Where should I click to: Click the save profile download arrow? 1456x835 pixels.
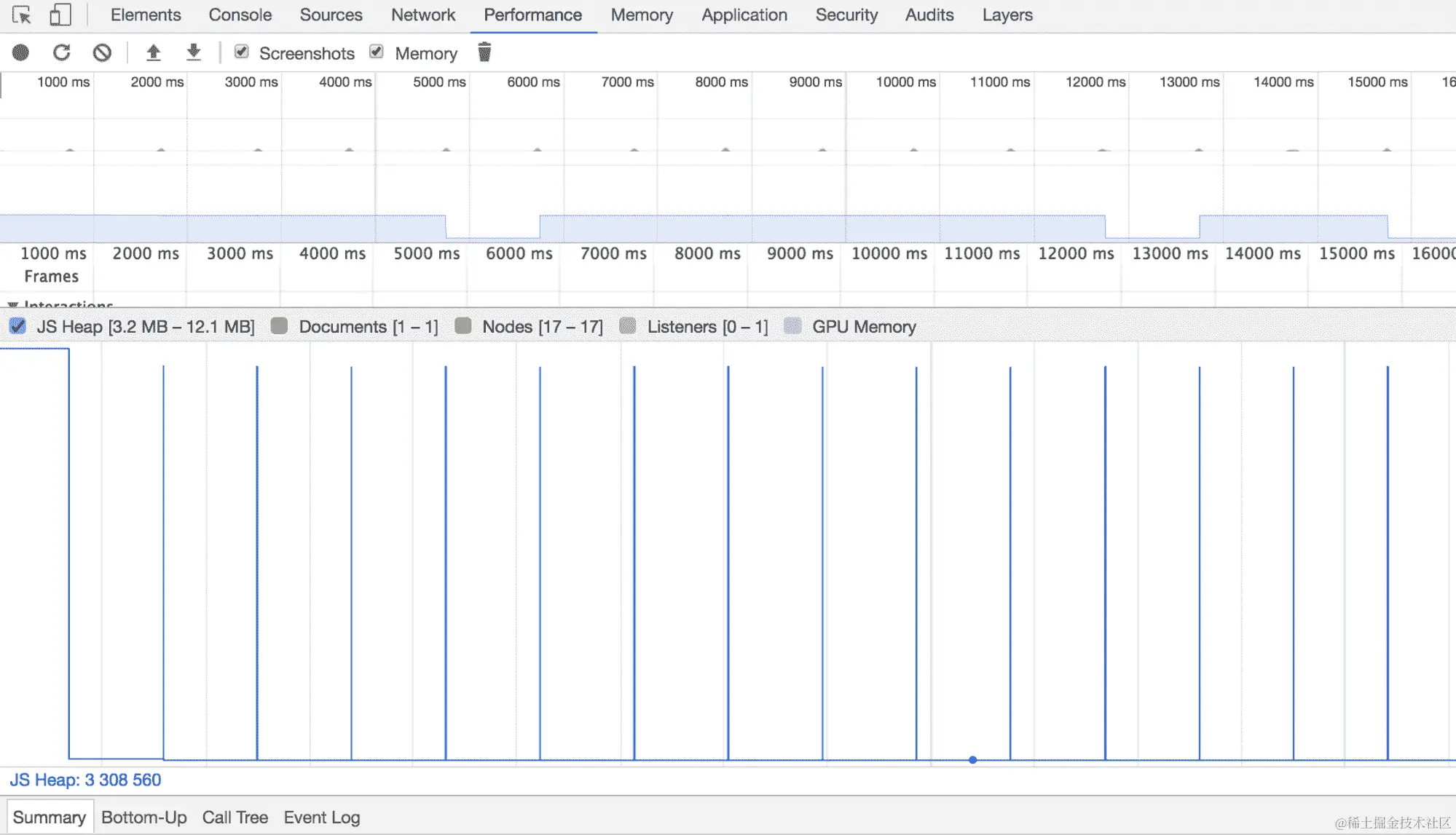point(193,52)
